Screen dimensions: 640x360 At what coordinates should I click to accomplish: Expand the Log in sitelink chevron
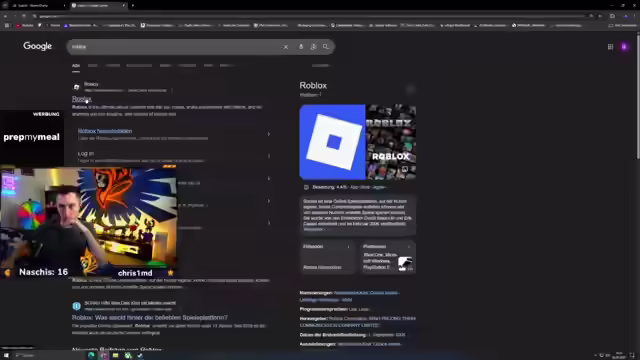[x=269, y=156]
